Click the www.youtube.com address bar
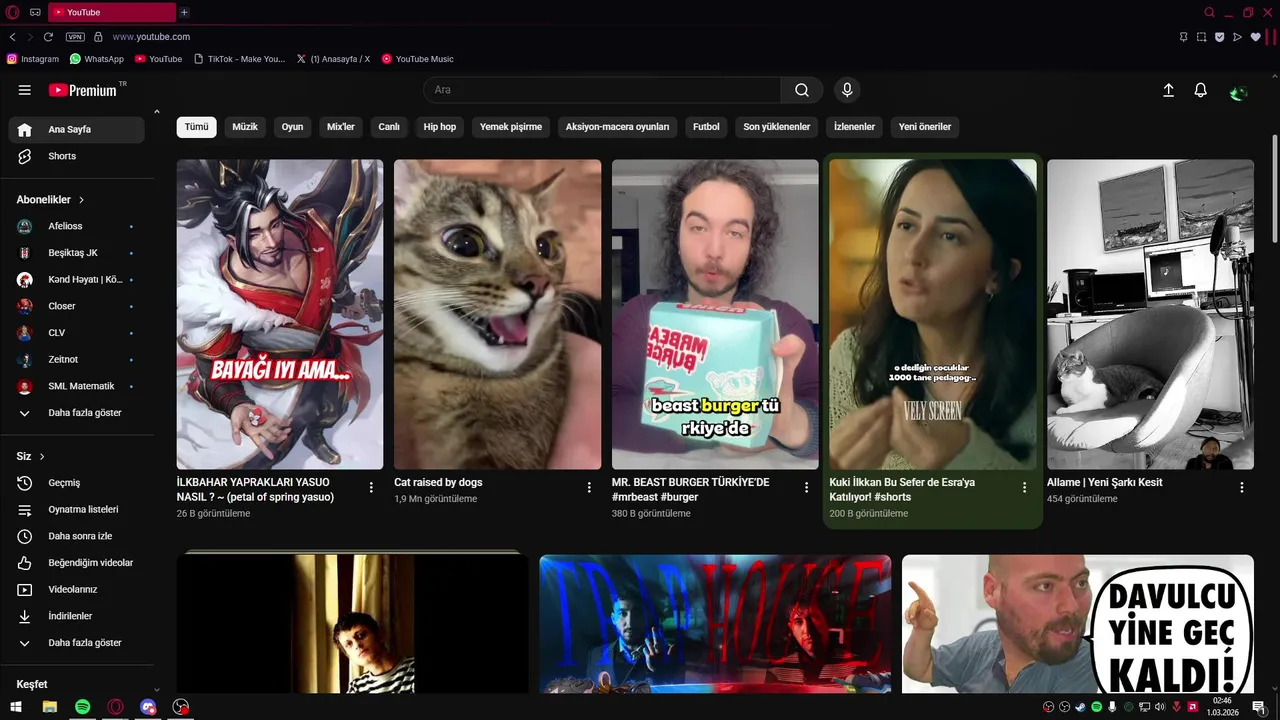Screen dimensions: 1280x720 pos(151,37)
